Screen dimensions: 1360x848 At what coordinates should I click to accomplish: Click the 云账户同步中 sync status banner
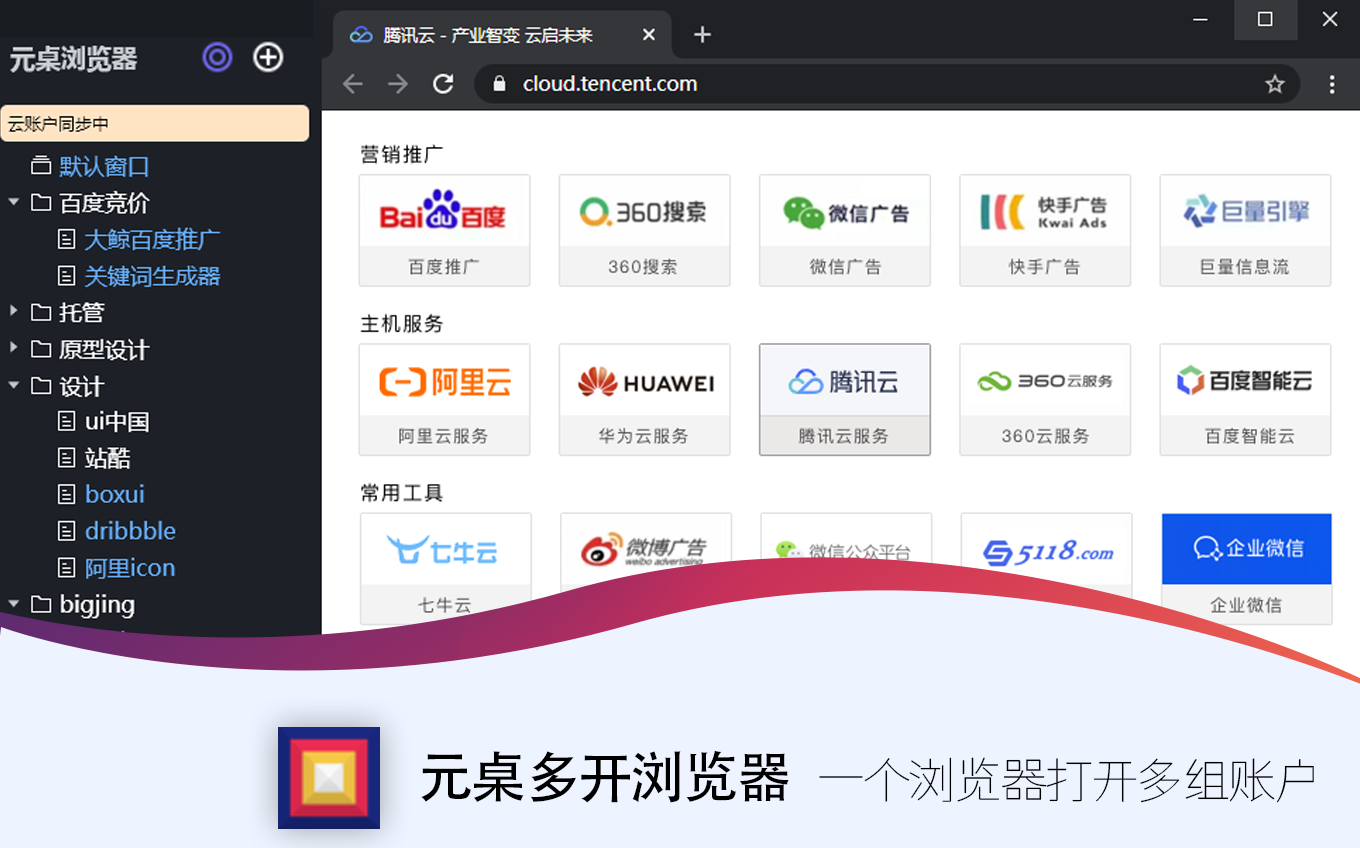[155, 124]
